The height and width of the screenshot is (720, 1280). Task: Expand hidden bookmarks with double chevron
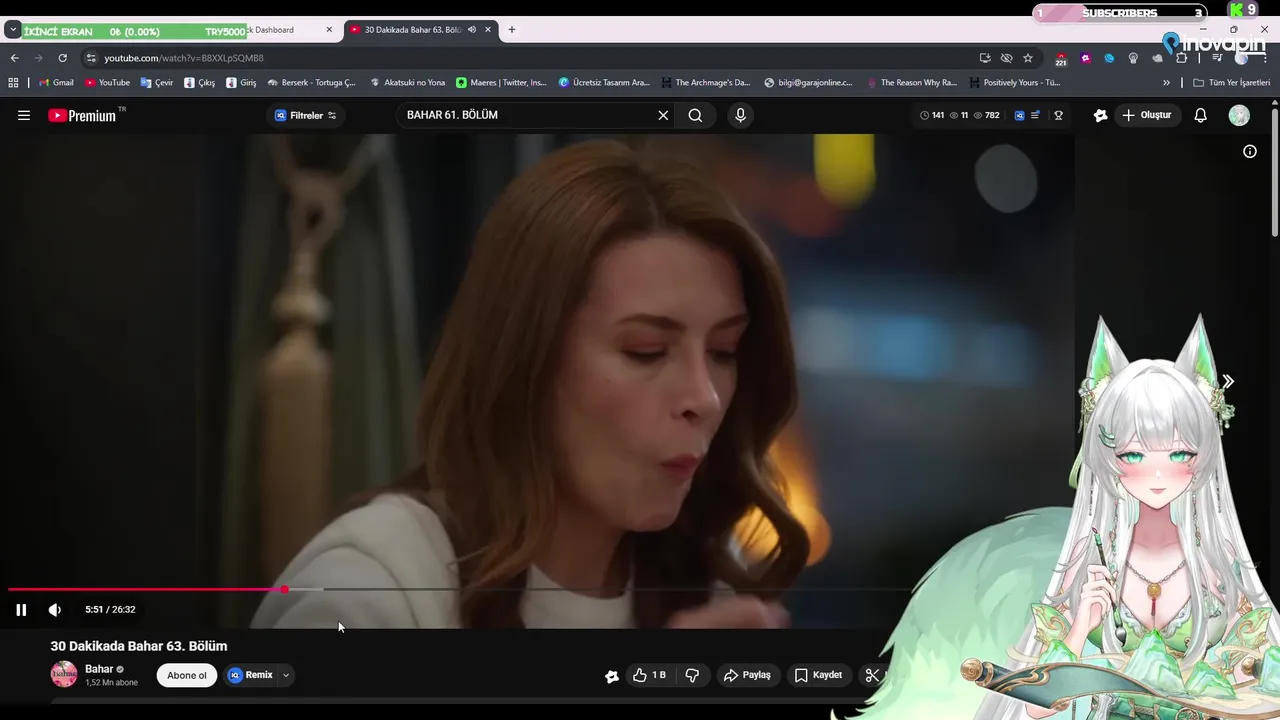click(1166, 83)
